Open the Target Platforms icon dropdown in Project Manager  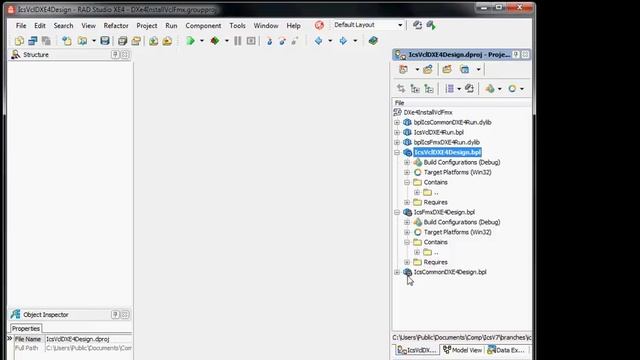[x=522, y=89]
